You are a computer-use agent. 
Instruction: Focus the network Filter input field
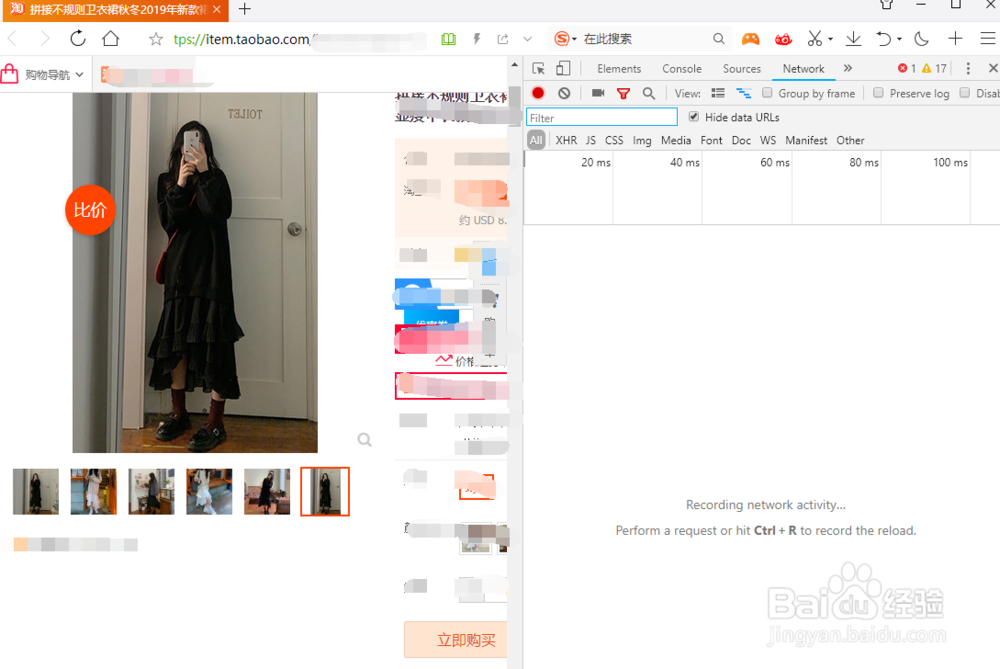(601, 117)
